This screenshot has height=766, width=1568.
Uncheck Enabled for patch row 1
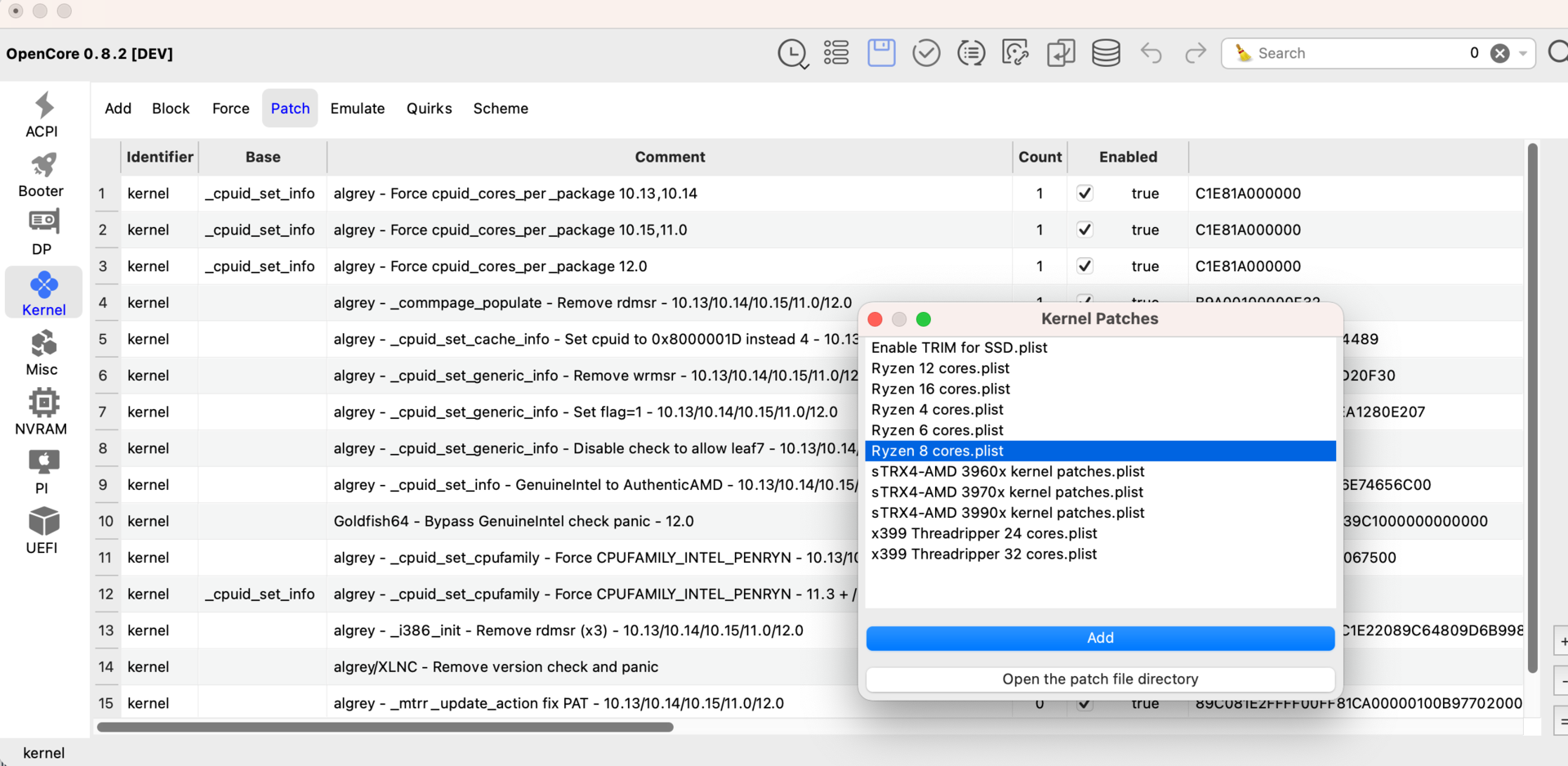pos(1085,194)
